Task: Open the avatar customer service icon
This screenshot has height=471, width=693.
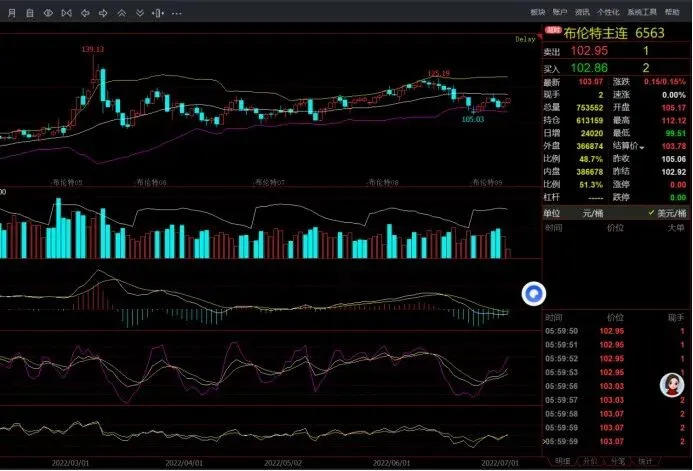Action: [672, 384]
